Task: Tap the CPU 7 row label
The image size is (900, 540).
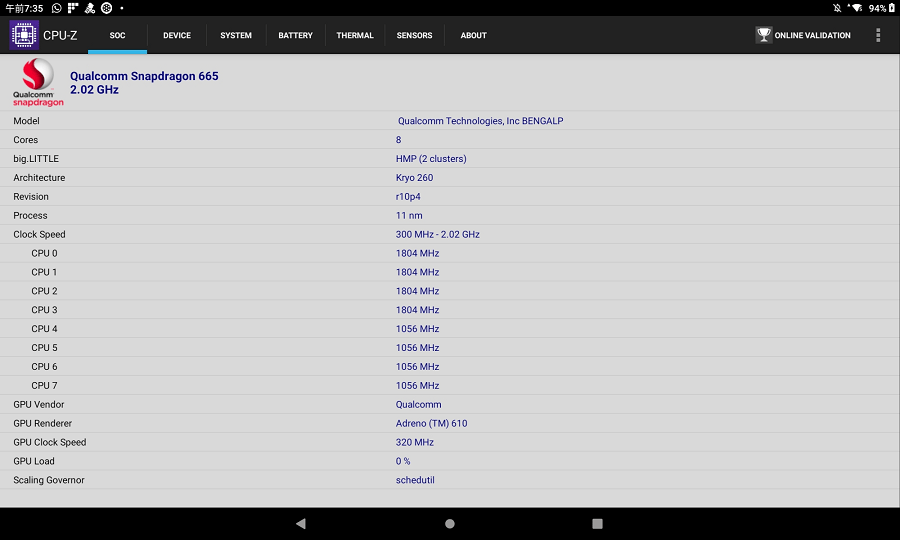Action: click(x=44, y=386)
